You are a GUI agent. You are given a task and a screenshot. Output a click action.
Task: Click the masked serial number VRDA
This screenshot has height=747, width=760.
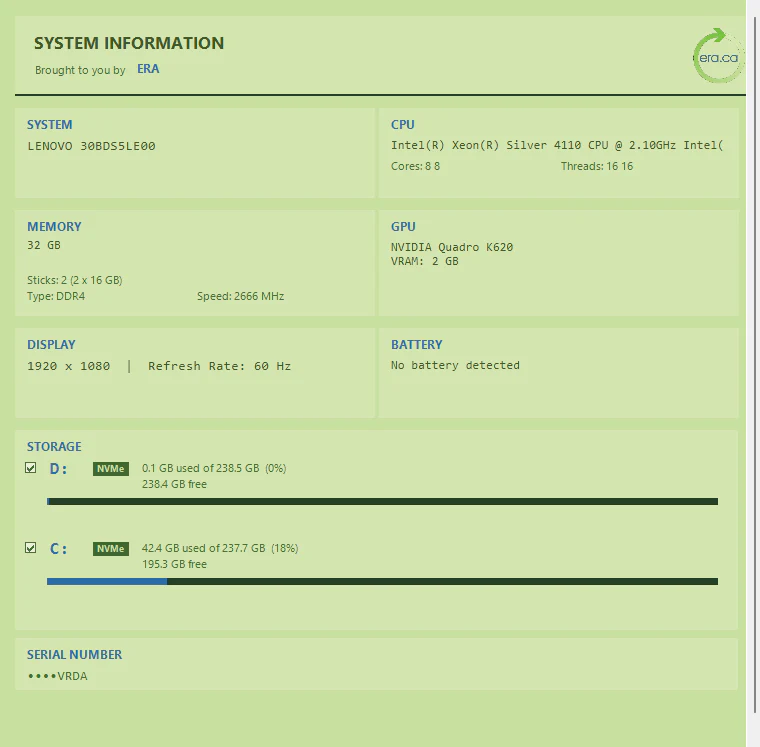click(58, 676)
